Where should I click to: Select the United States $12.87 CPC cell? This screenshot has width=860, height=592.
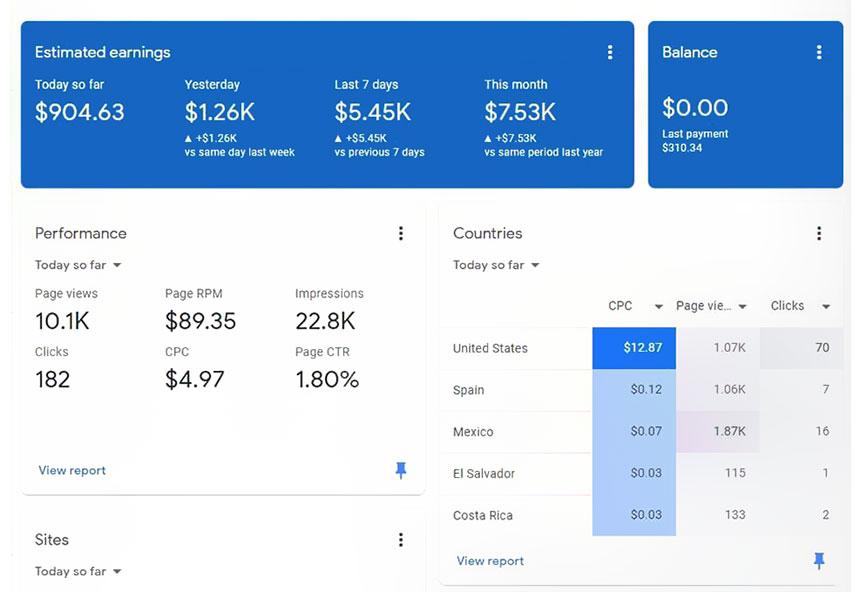coord(634,348)
